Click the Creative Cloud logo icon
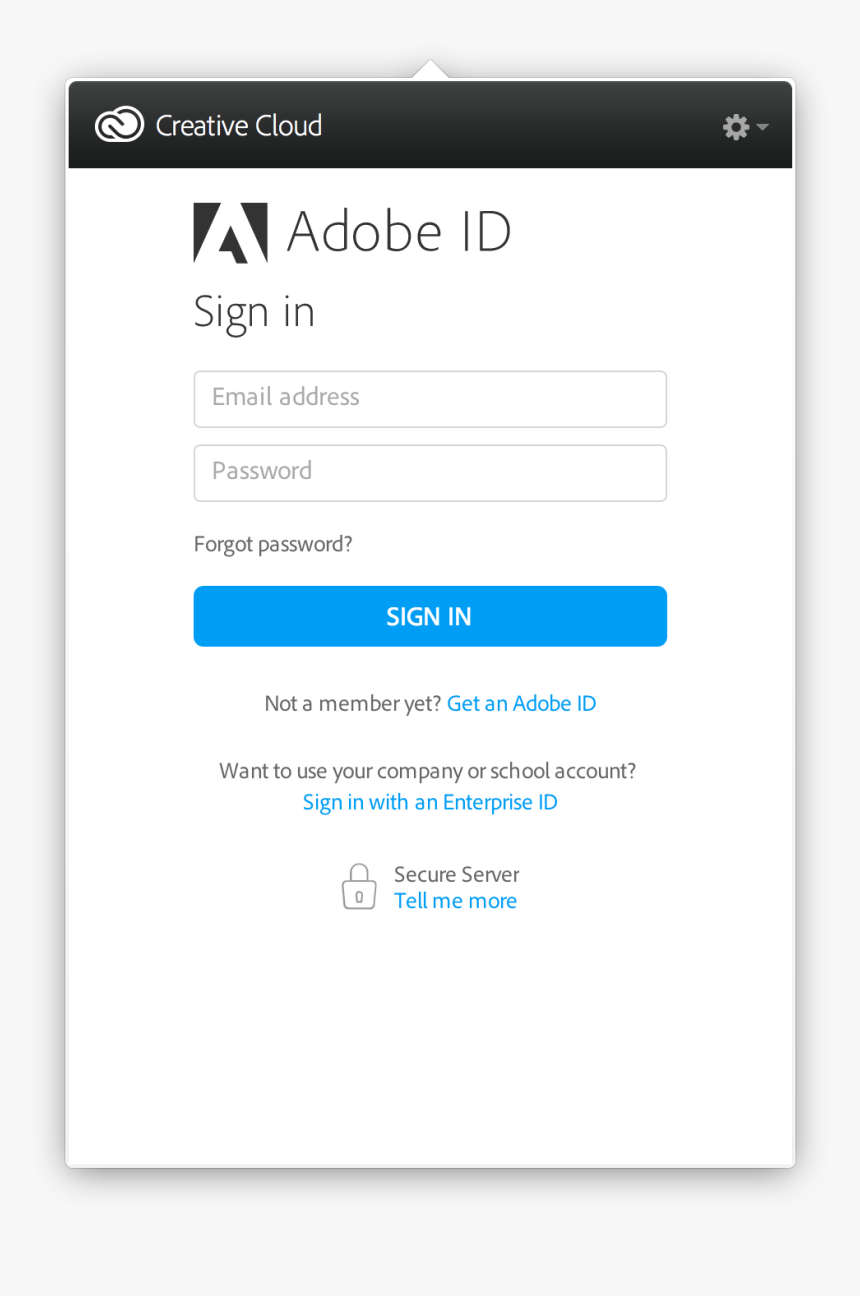Image resolution: width=860 pixels, height=1296 pixels. click(119, 125)
